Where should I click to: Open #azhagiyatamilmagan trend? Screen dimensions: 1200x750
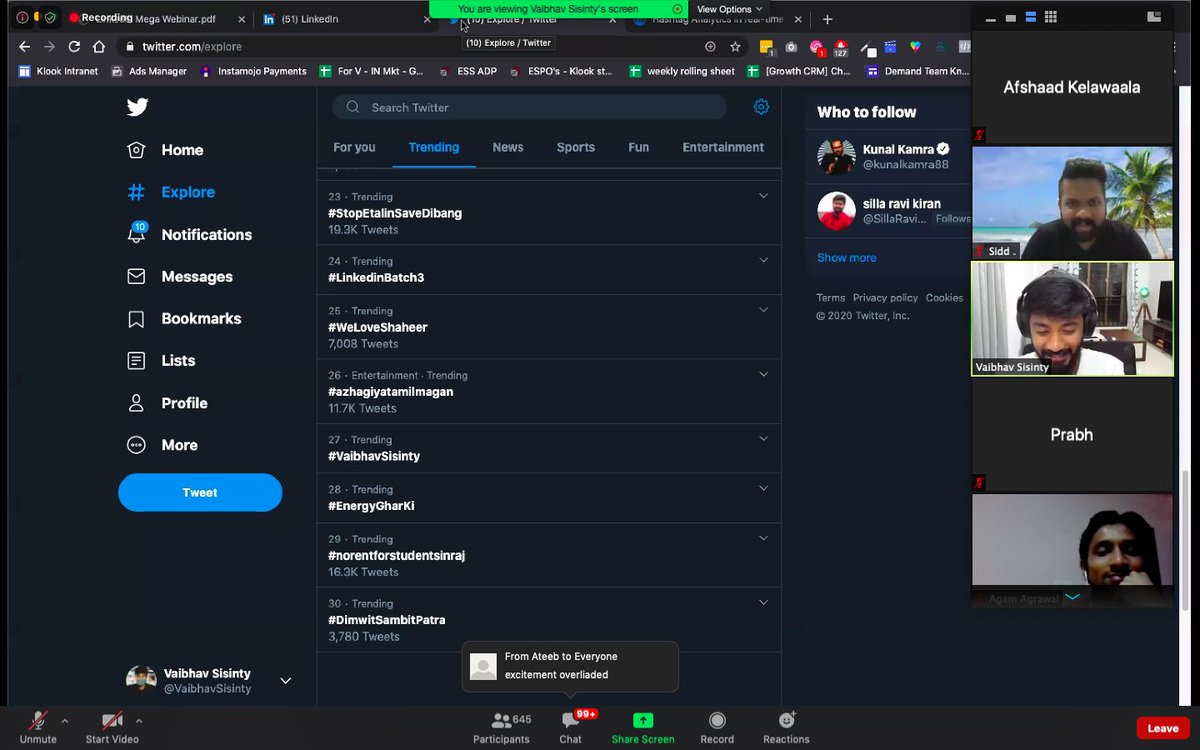click(391, 392)
